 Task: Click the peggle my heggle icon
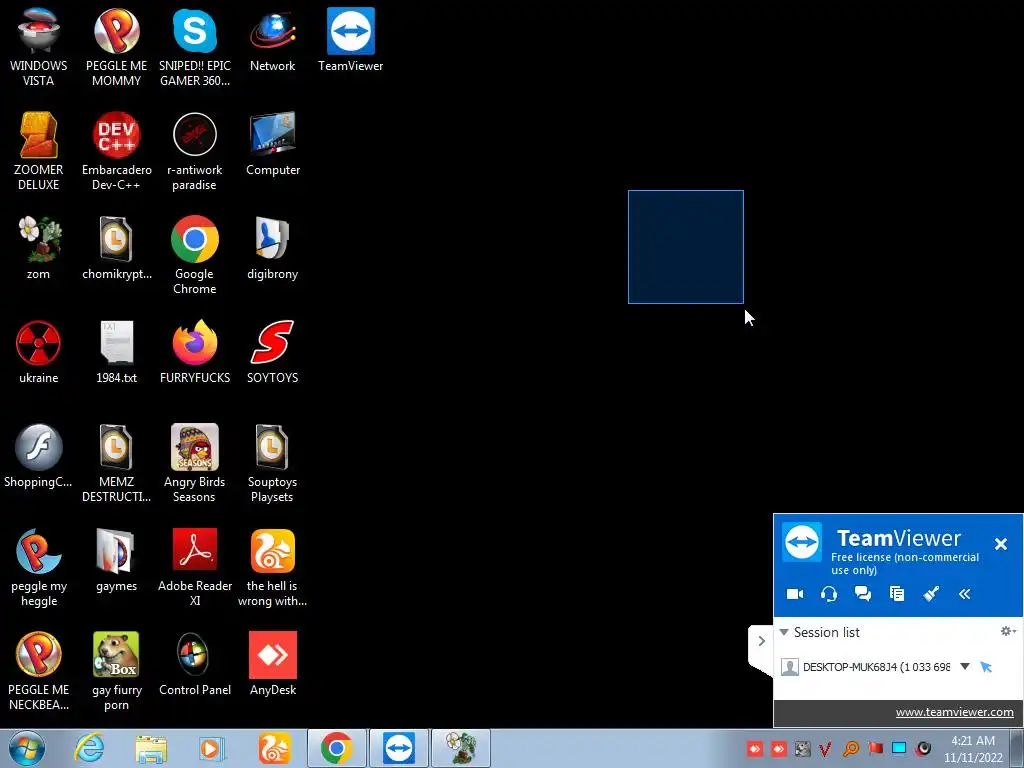[39, 567]
